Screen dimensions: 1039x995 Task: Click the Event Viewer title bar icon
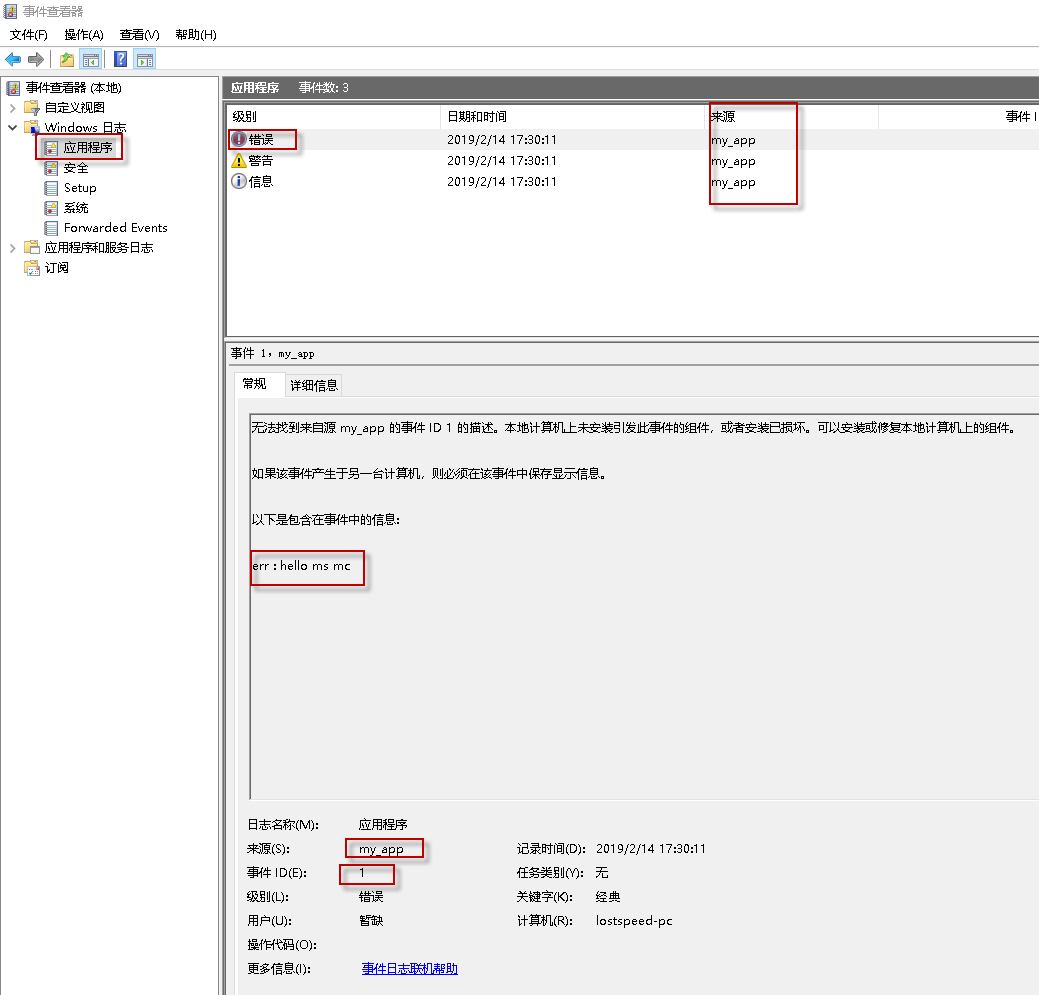coord(11,11)
